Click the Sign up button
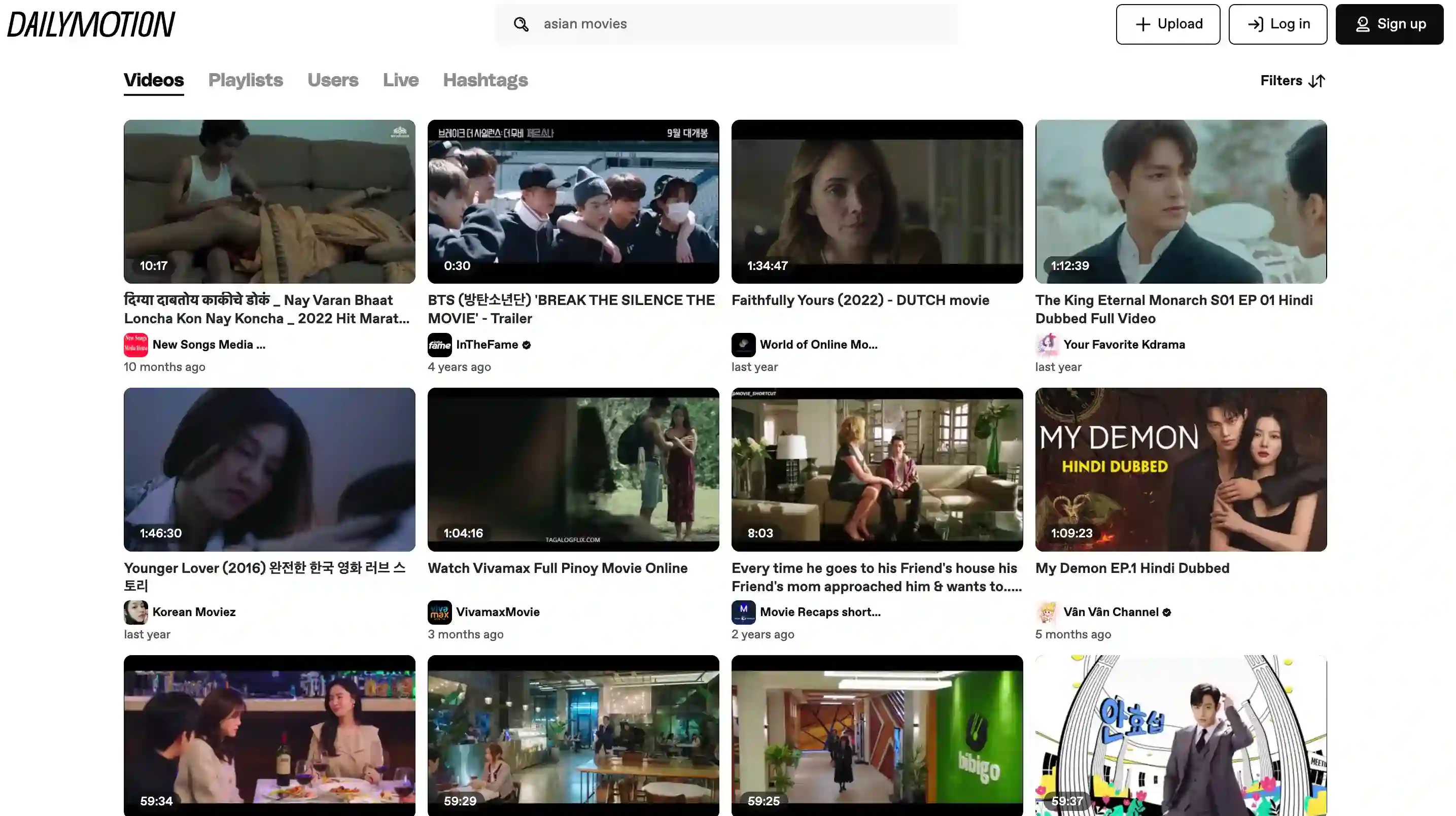The image size is (1456, 816). pyautogui.click(x=1390, y=24)
